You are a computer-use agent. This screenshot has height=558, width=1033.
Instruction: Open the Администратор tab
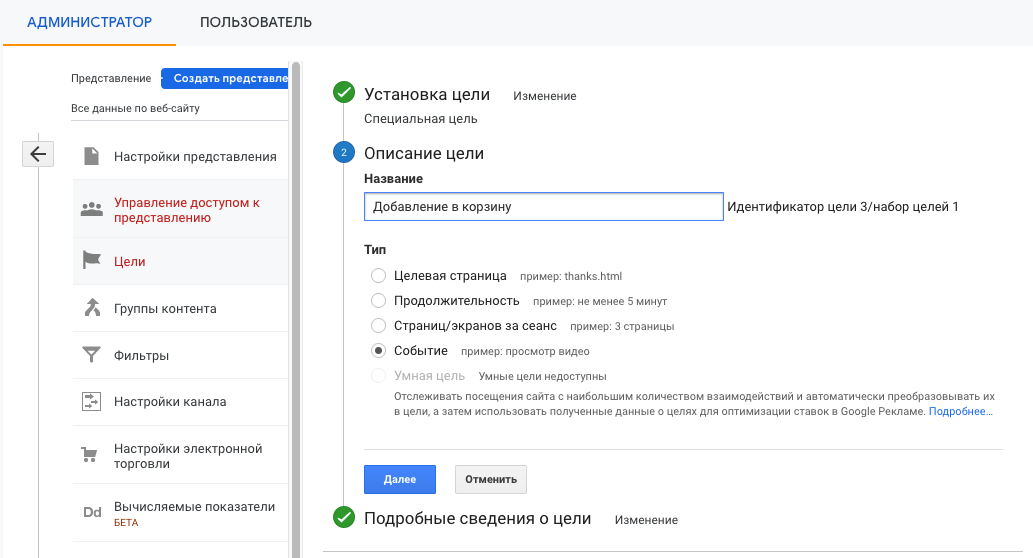[x=89, y=22]
